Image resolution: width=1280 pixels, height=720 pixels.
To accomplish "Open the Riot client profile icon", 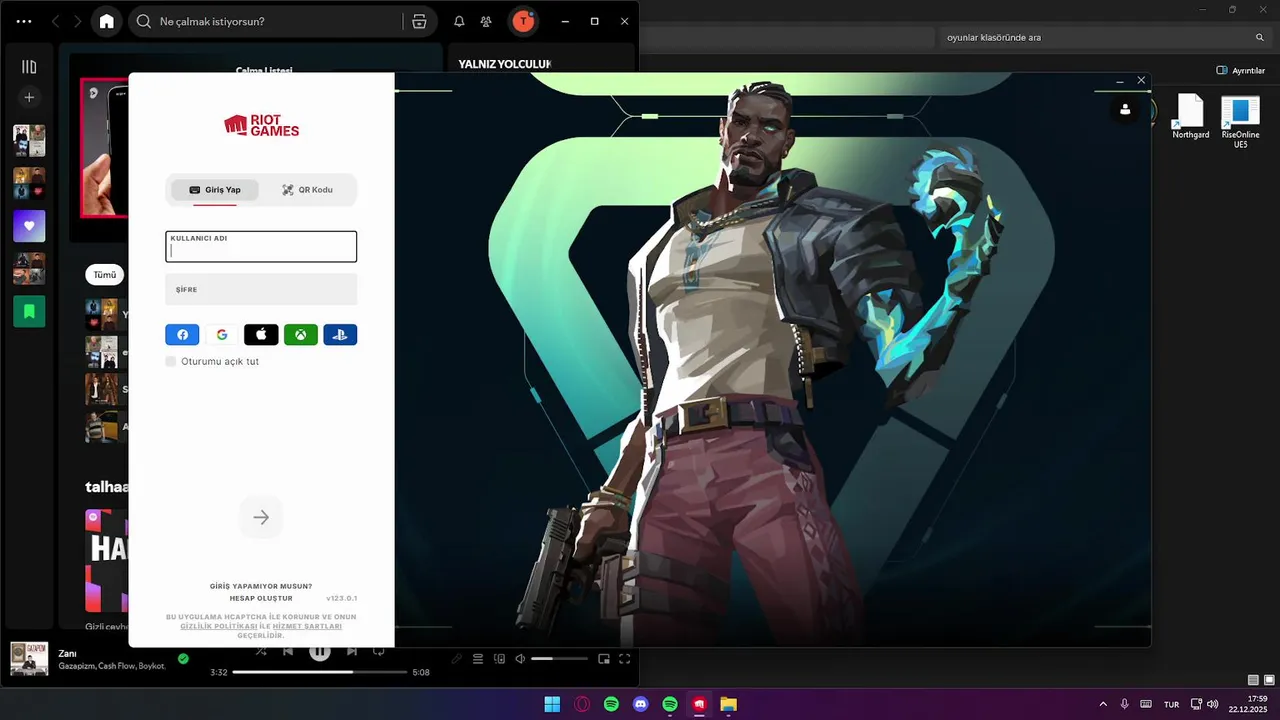I will pos(1125,109).
